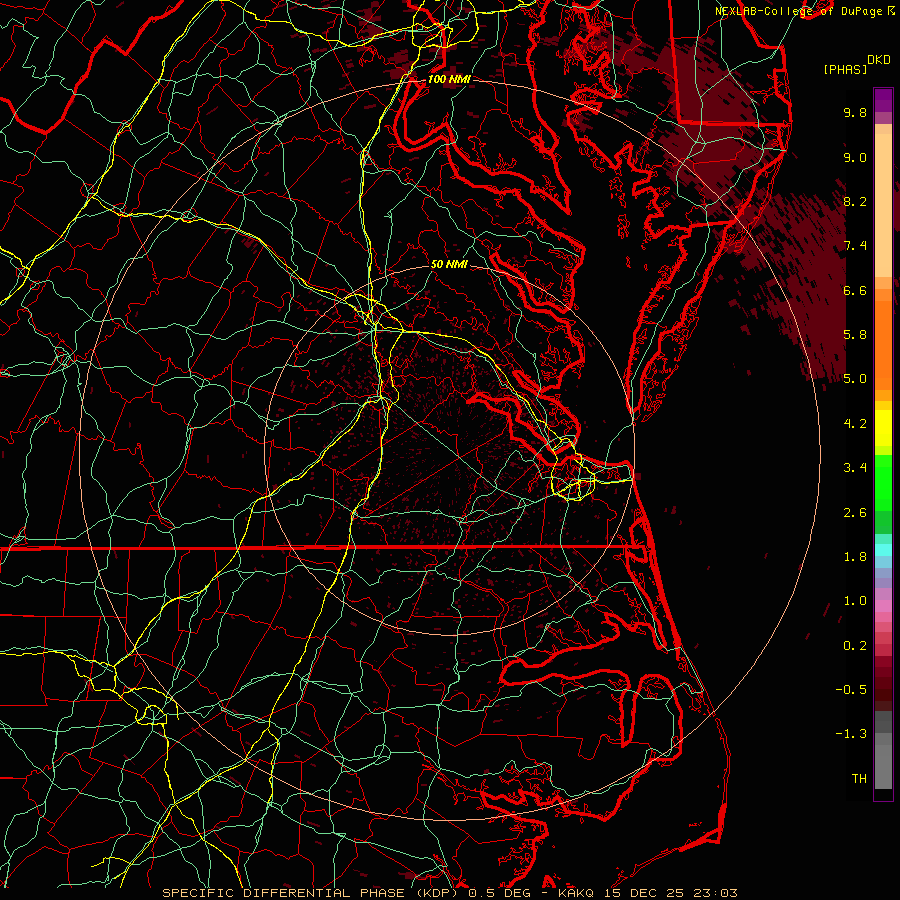
Task: Select the 5.0 scale value
Action: coord(855,379)
